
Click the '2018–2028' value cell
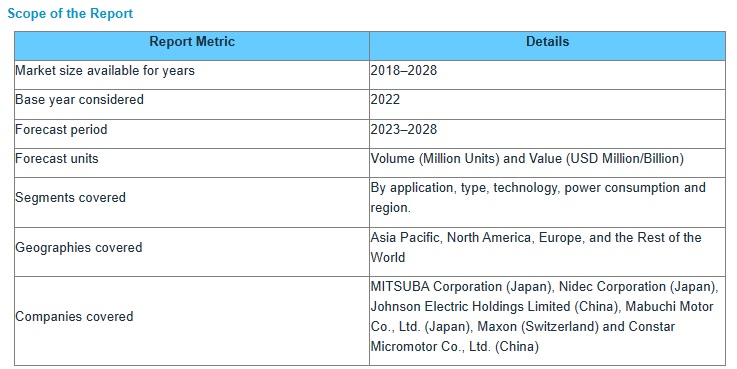[547, 75]
